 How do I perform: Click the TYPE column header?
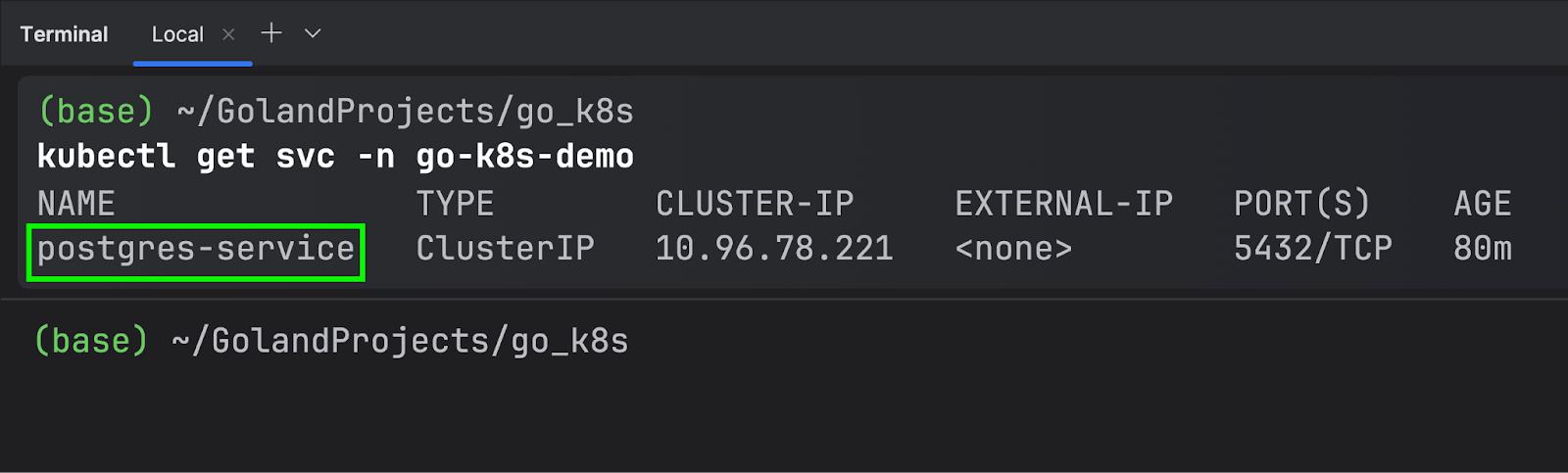455,204
